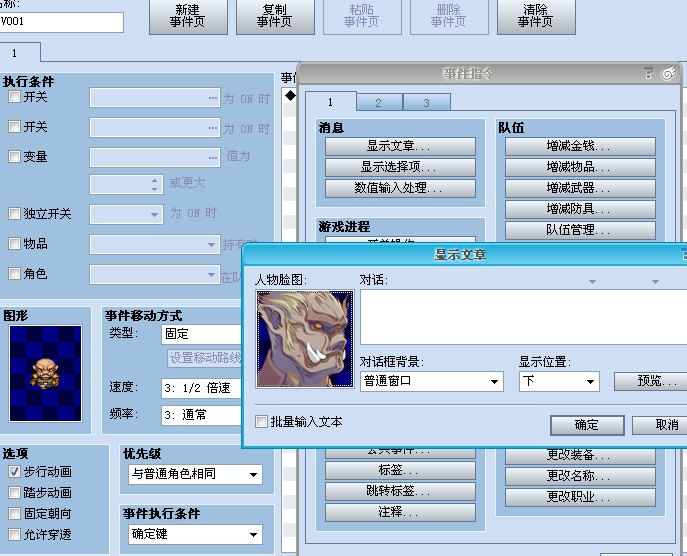
Task: Check the 踏步动画 option
Action: (14, 492)
